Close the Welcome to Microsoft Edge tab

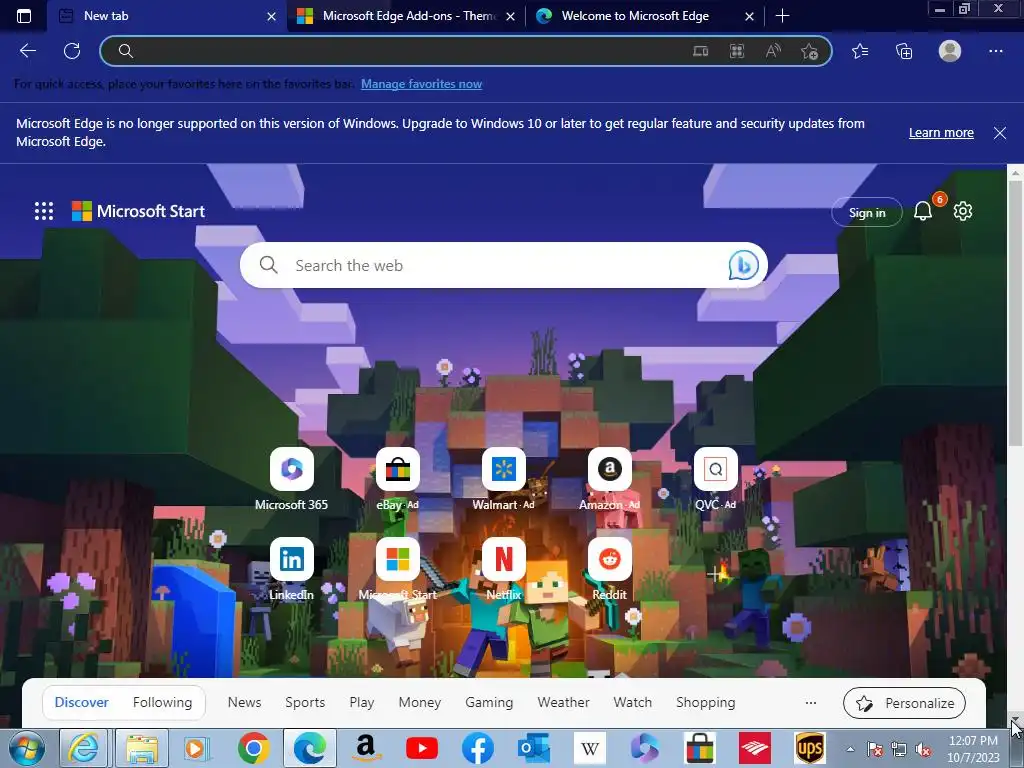click(750, 16)
